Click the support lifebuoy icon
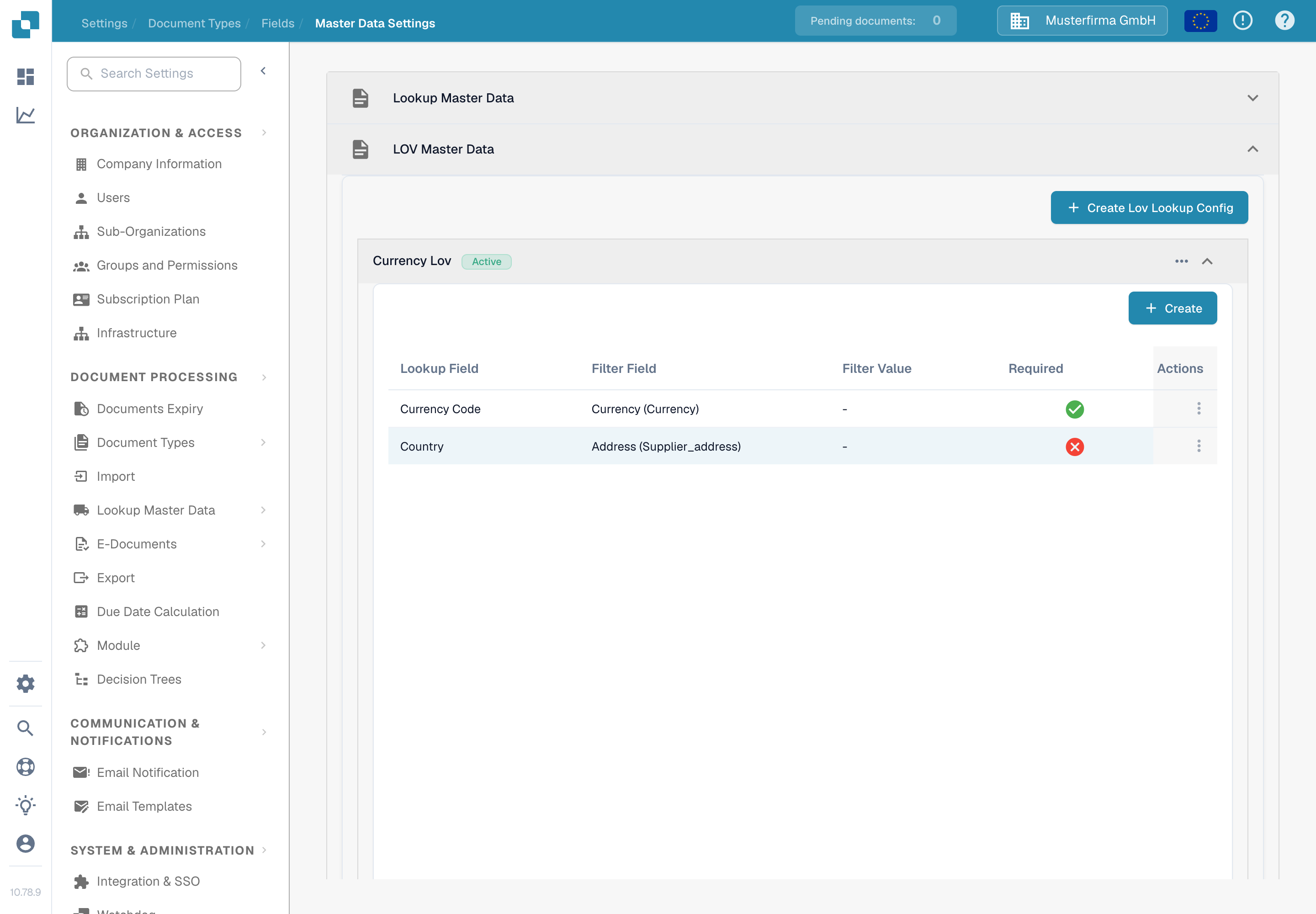This screenshot has width=1316, height=914. [25, 767]
